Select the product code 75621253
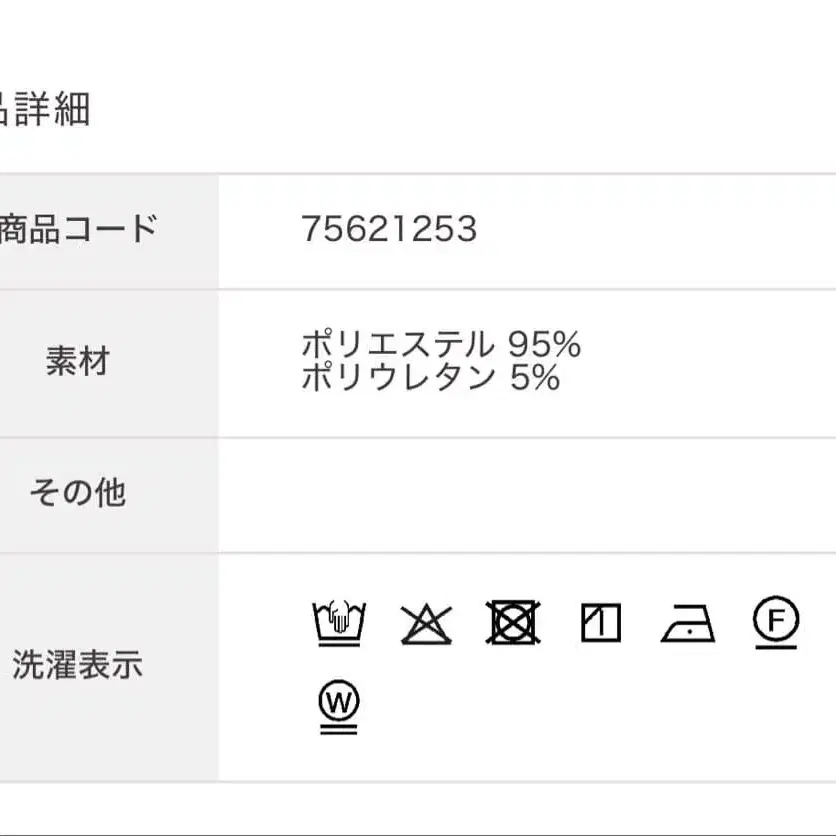 [389, 230]
